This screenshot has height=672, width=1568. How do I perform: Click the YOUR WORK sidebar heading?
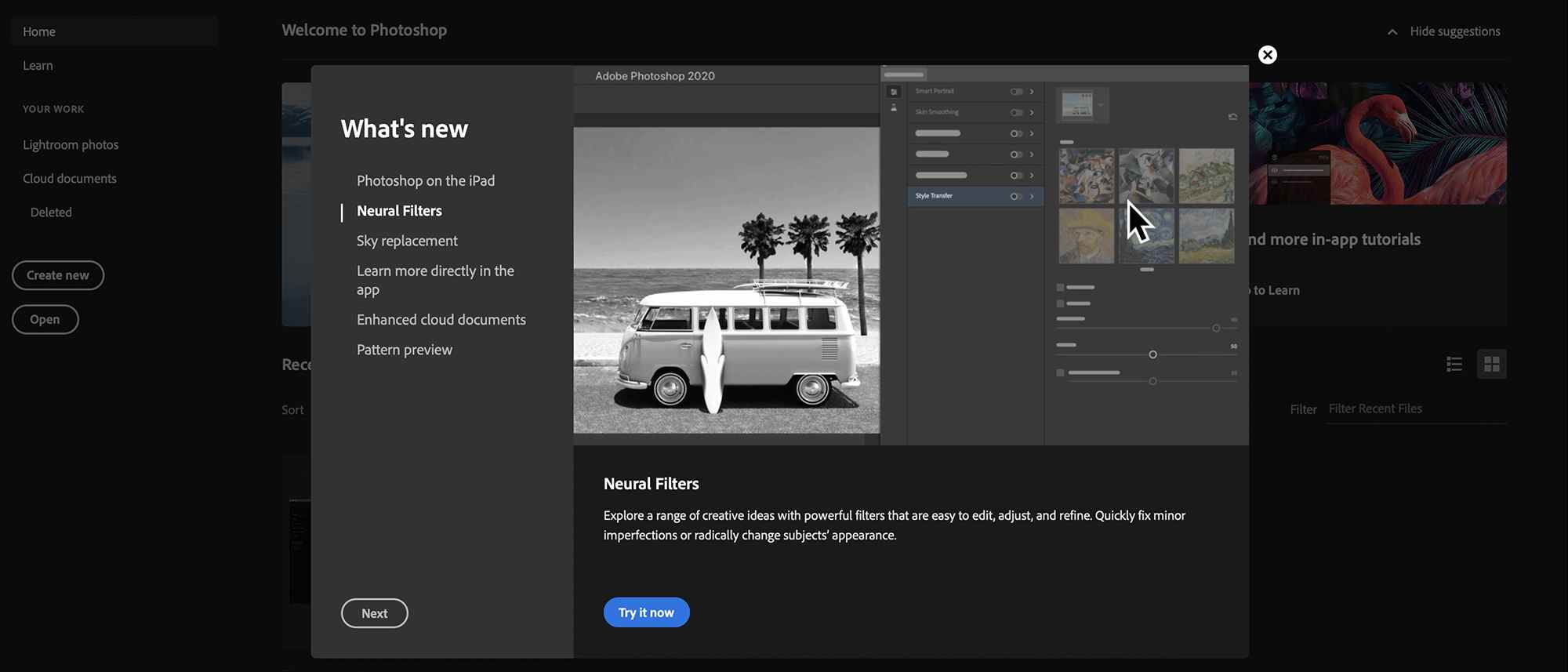[x=53, y=109]
